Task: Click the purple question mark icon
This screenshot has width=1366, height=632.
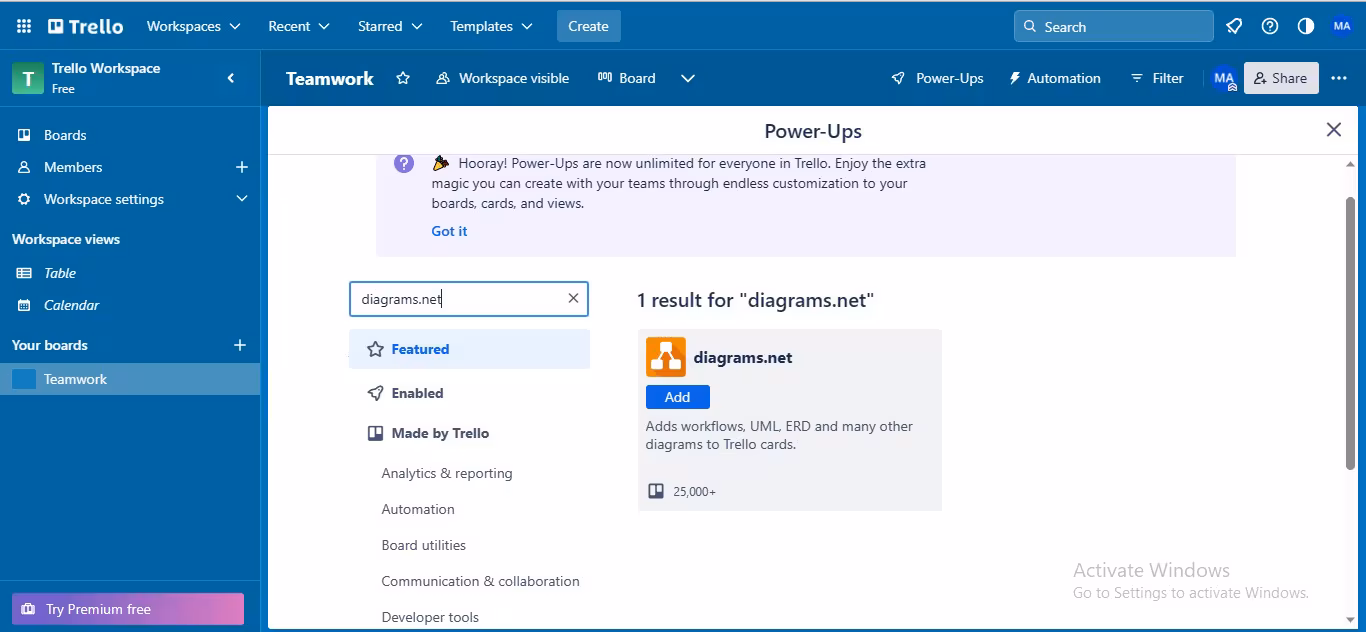Action: [404, 163]
